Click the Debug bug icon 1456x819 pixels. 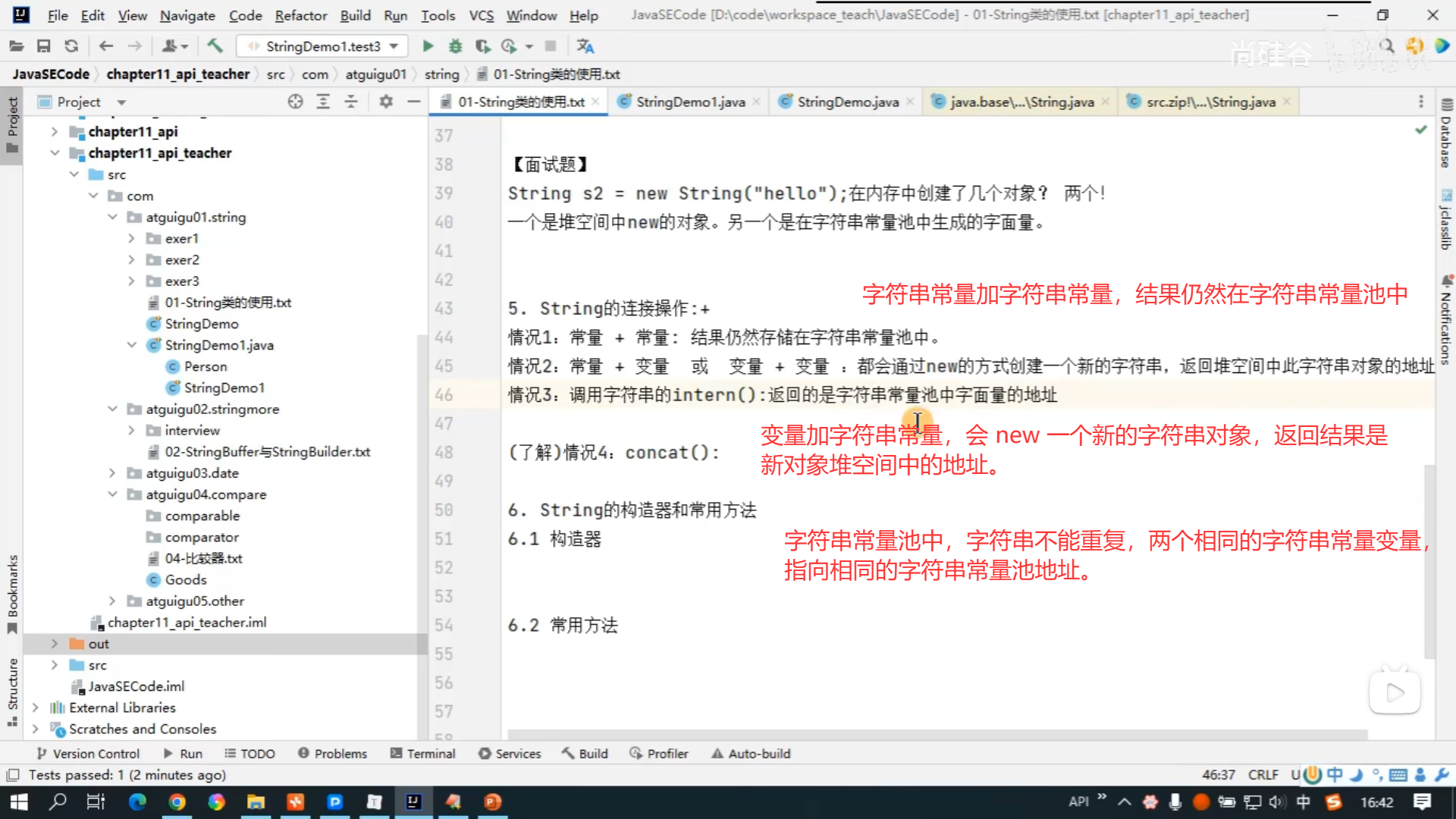click(x=455, y=46)
